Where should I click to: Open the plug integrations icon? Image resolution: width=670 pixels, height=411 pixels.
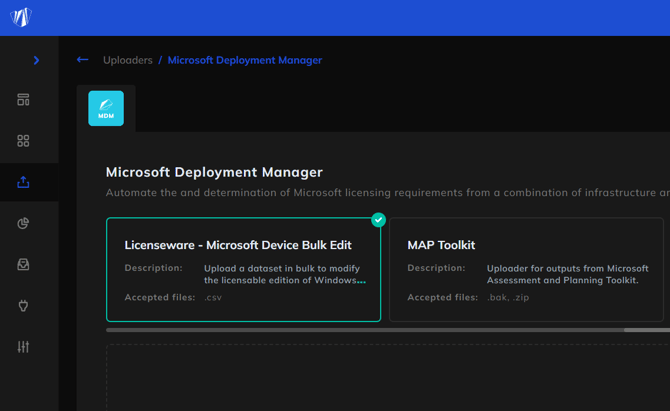point(23,305)
